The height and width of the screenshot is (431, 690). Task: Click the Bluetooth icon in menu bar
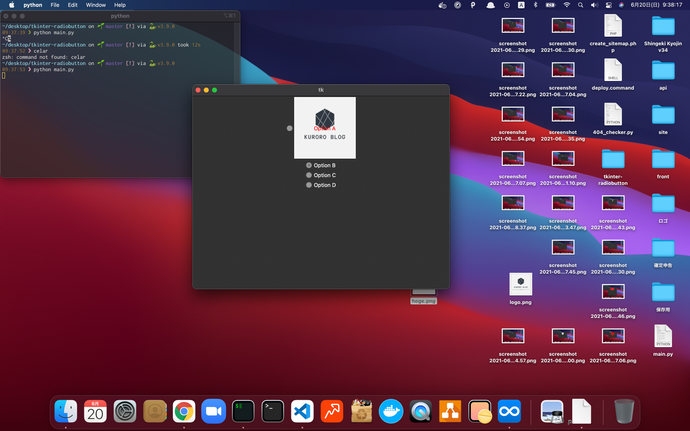point(536,5)
